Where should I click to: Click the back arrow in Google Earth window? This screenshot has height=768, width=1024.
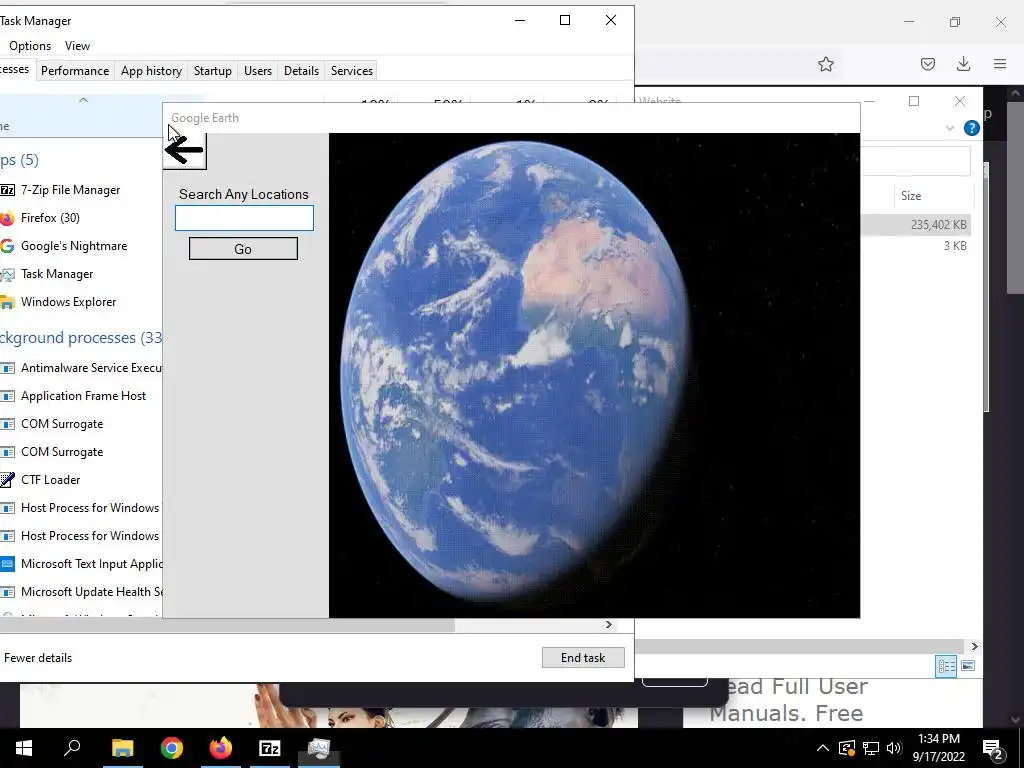(x=184, y=150)
